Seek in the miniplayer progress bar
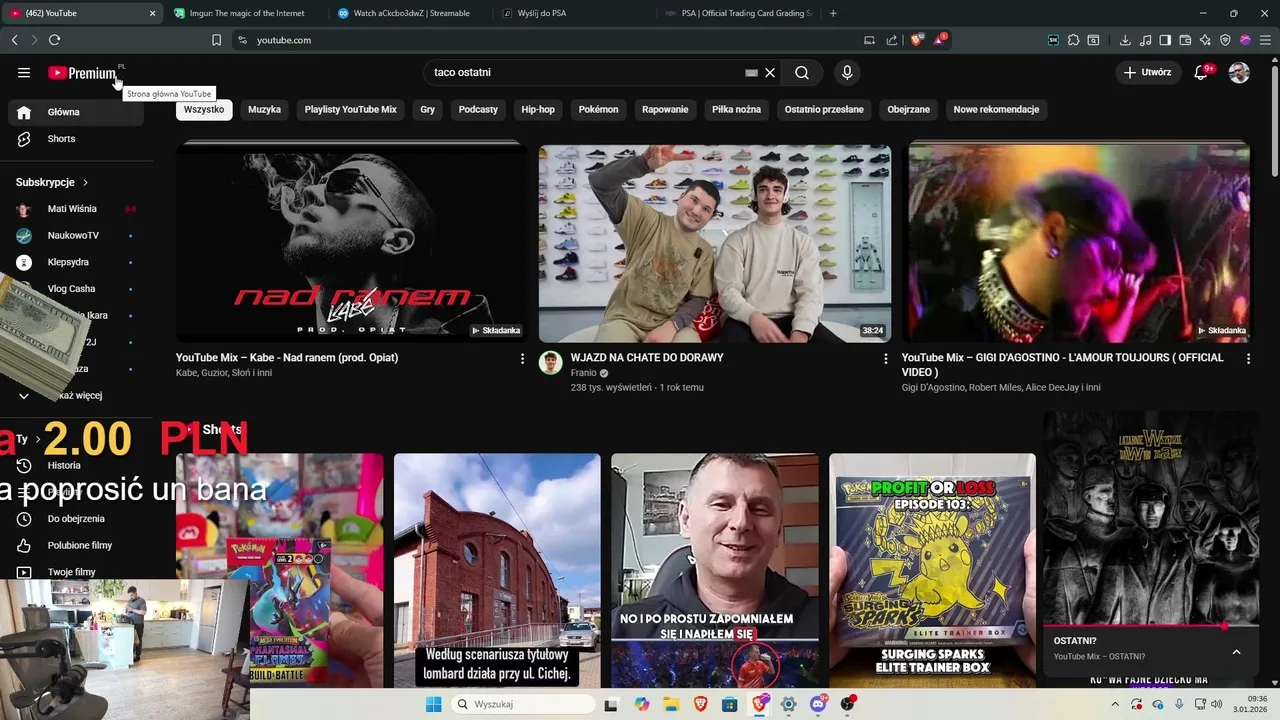1280x720 pixels. 1151,627
